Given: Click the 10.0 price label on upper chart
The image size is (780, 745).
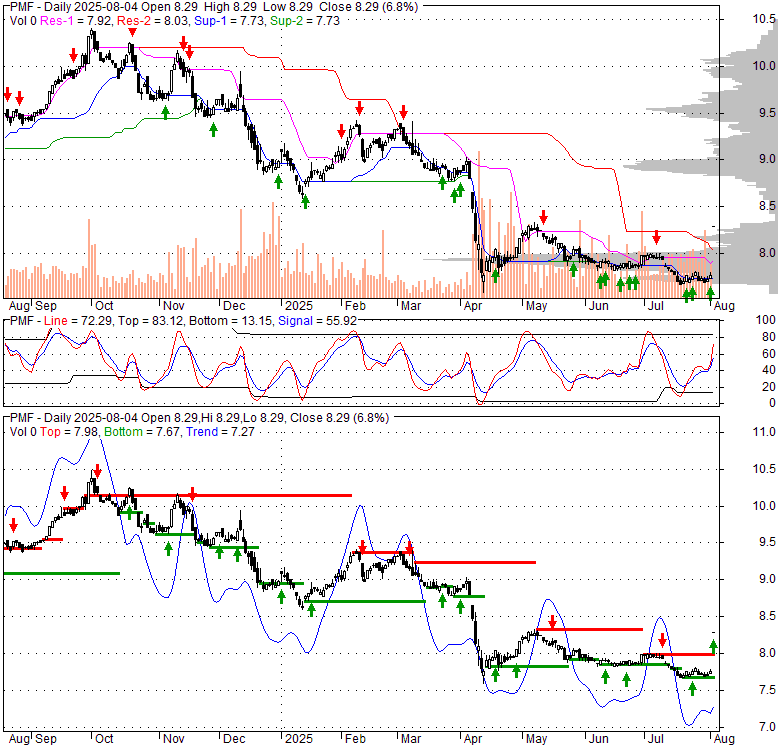Looking at the screenshot, I should point(764,66).
